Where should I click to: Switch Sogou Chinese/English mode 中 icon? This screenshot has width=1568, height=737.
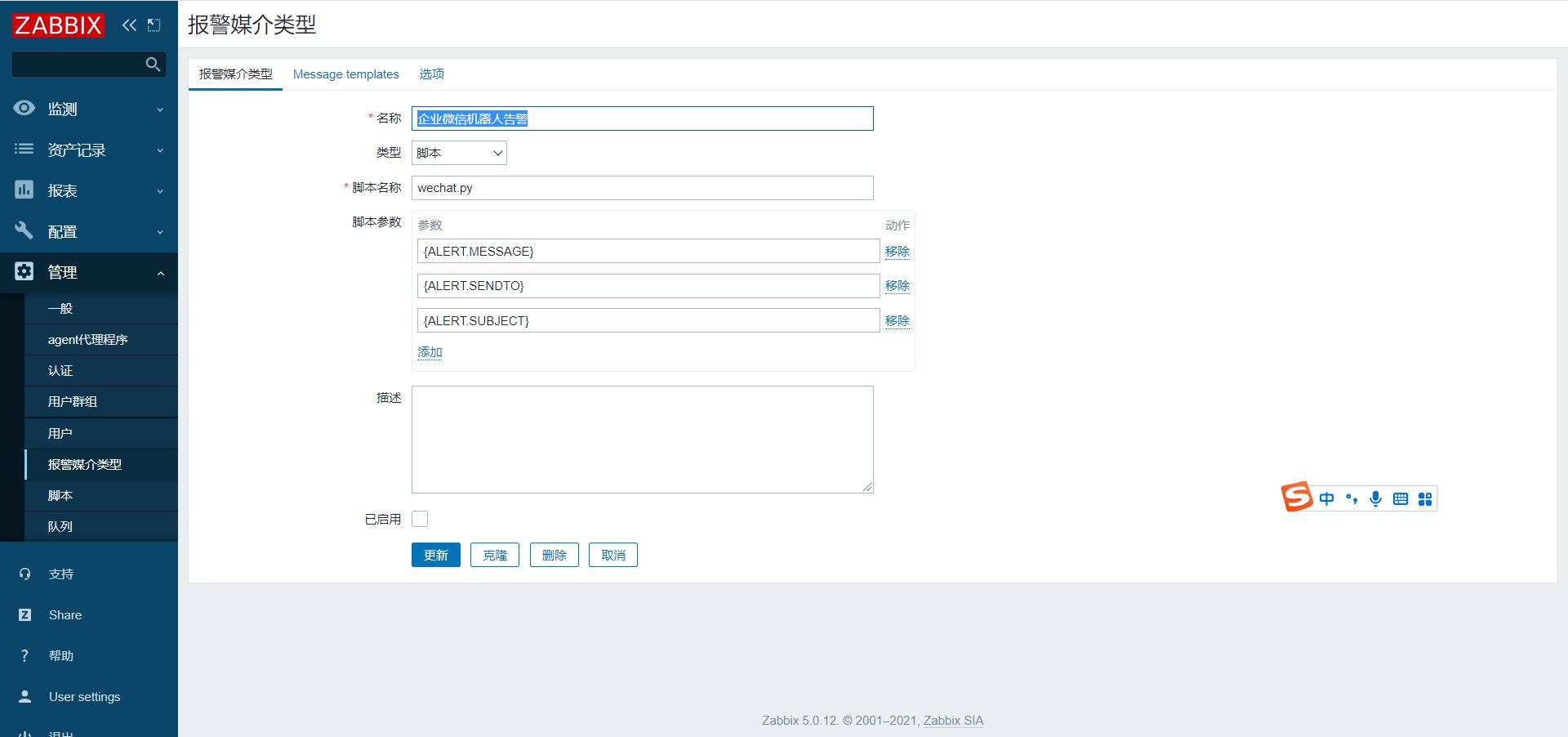coord(1327,498)
